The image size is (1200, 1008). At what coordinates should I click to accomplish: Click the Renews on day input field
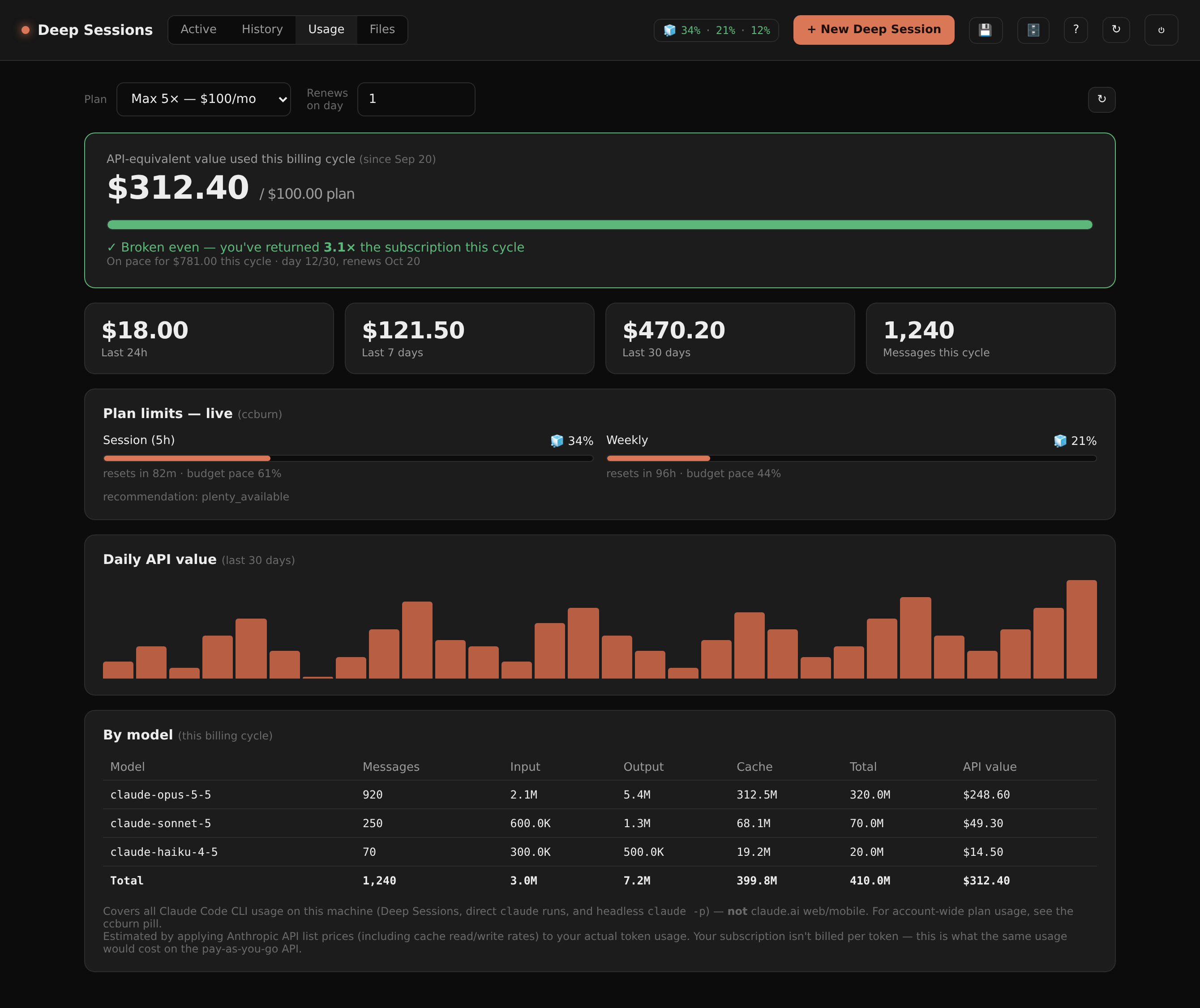(x=416, y=99)
